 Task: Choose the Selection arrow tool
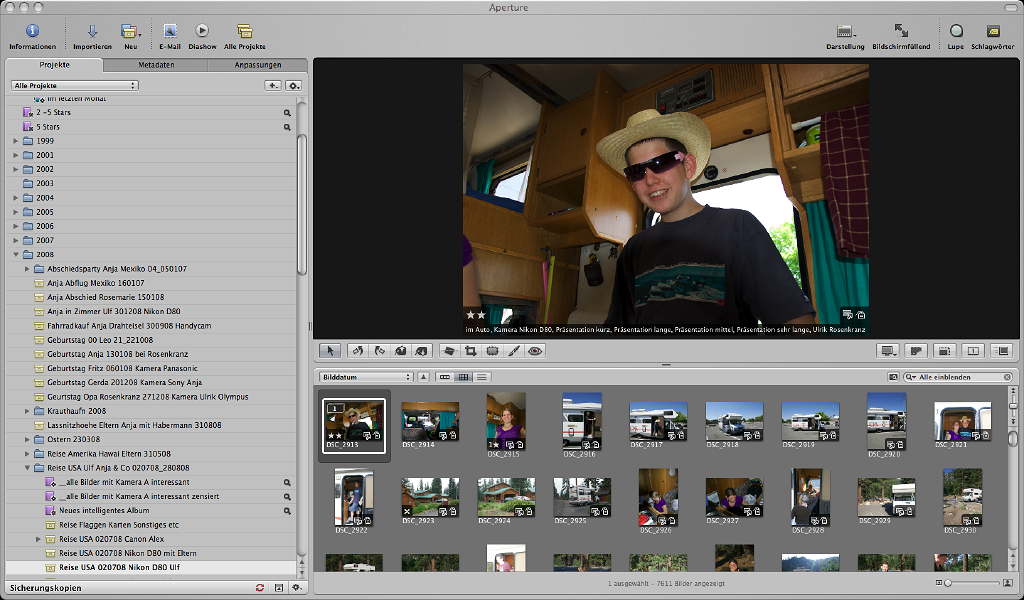pos(330,351)
